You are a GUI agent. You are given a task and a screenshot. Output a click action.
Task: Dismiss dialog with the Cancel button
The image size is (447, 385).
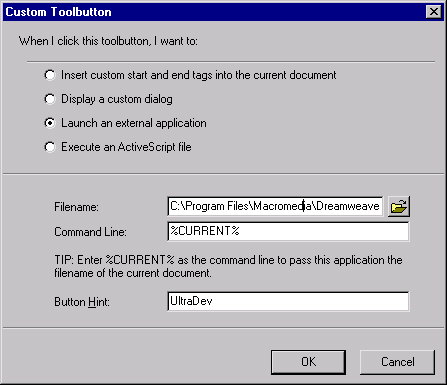(397, 362)
